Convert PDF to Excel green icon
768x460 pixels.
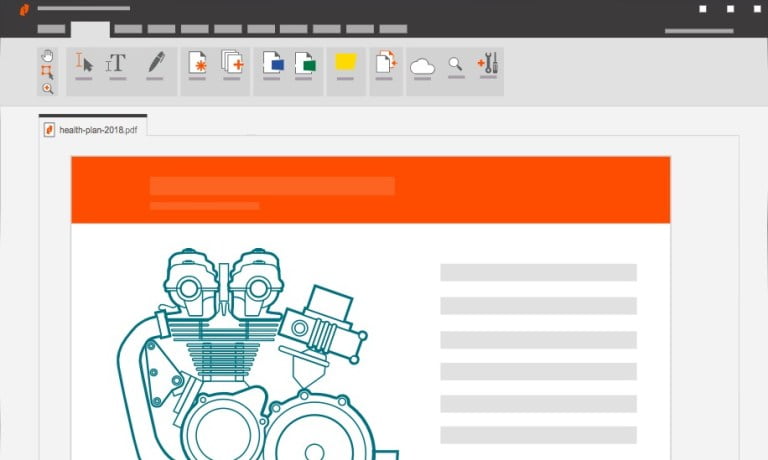(x=305, y=64)
